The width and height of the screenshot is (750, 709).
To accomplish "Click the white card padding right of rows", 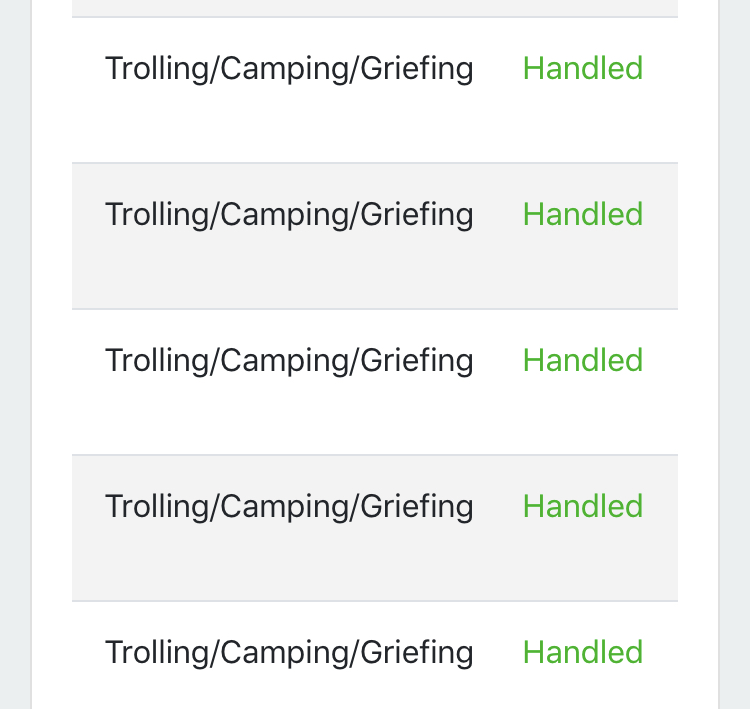I will click(x=698, y=354).
